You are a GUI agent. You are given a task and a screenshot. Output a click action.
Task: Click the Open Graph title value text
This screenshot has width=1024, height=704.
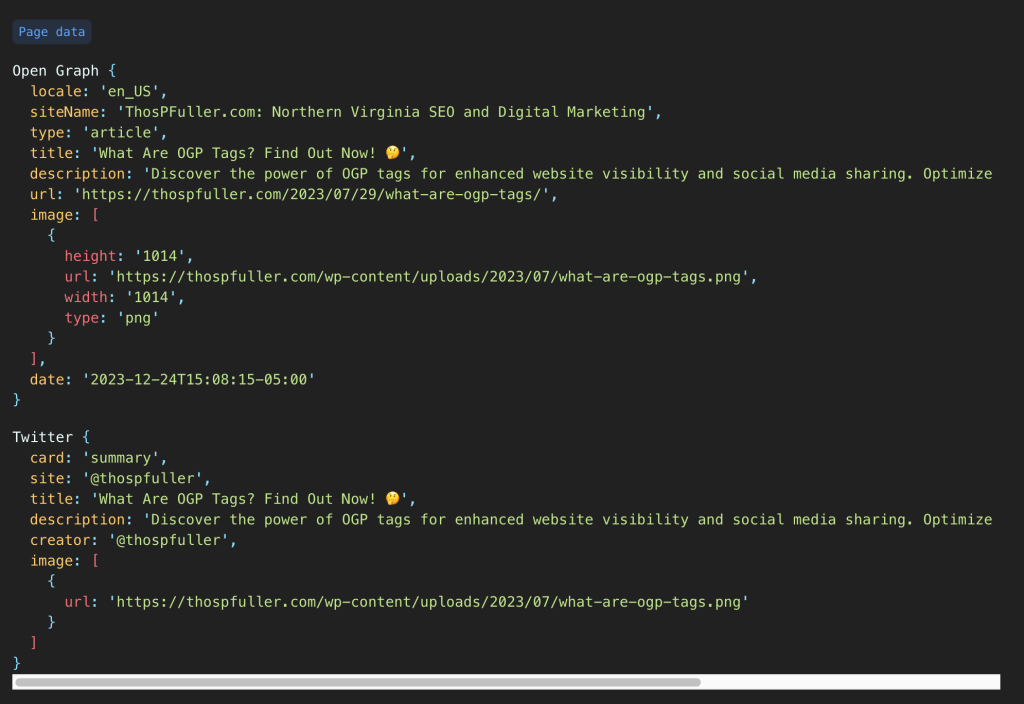tap(249, 153)
